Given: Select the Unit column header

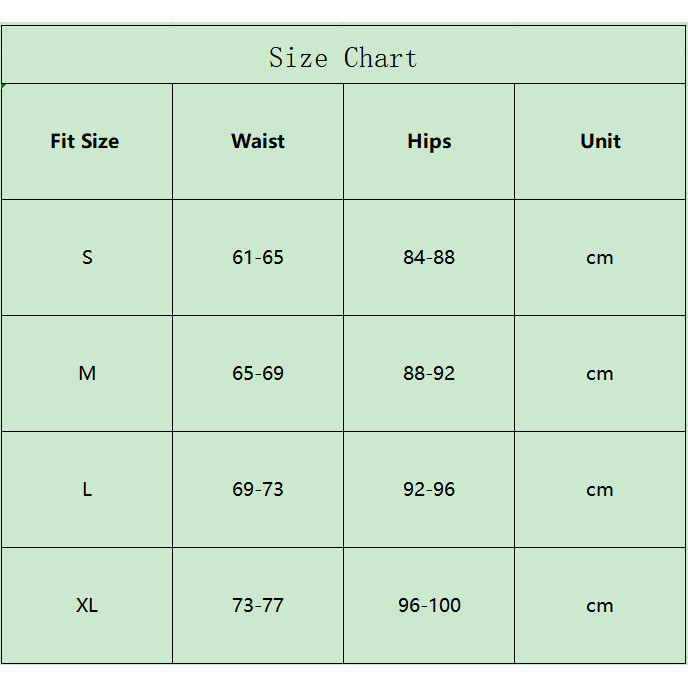Looking at the screenshot, I should coord(600,141).
